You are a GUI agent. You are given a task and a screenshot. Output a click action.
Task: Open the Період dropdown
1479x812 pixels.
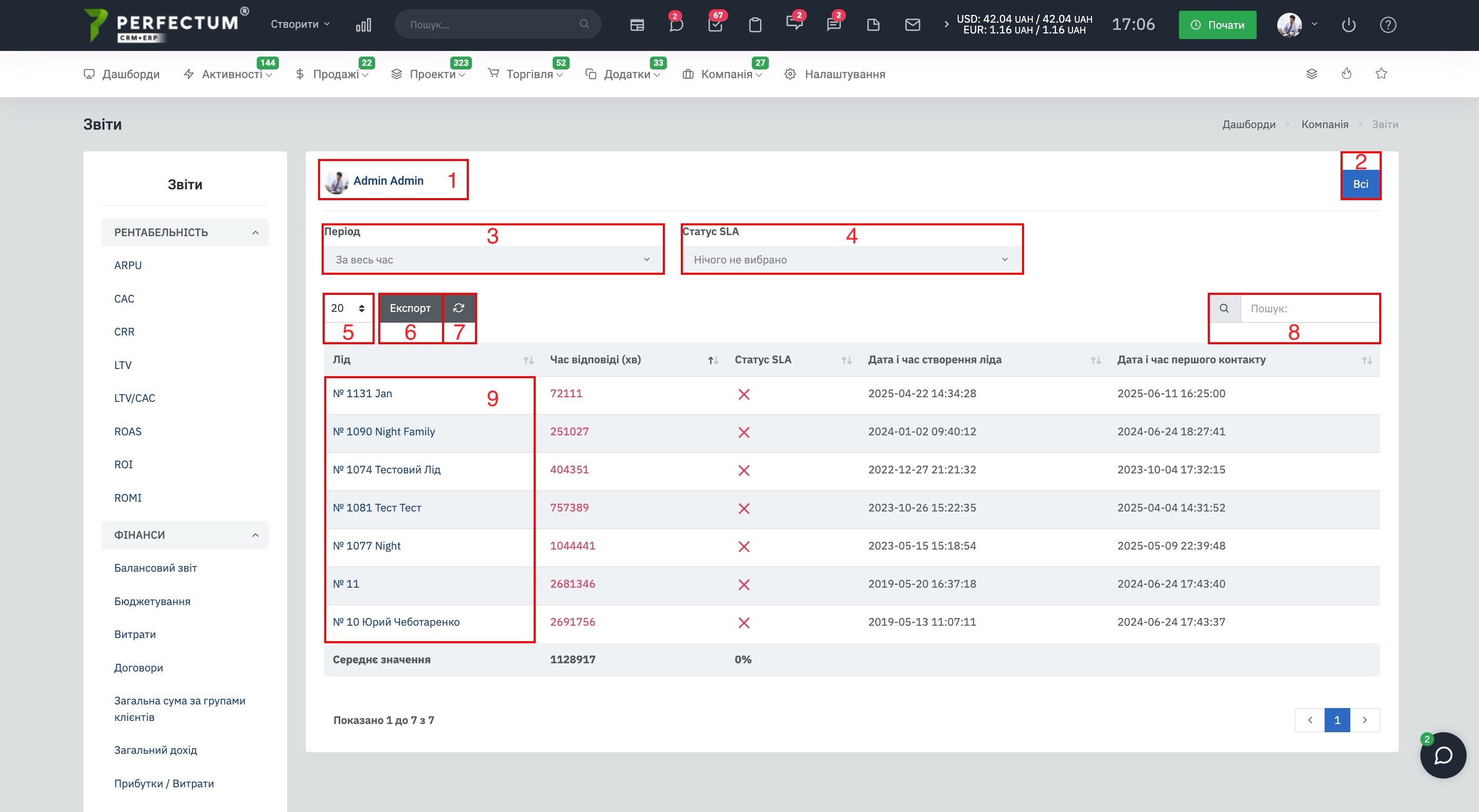[492, 259]
